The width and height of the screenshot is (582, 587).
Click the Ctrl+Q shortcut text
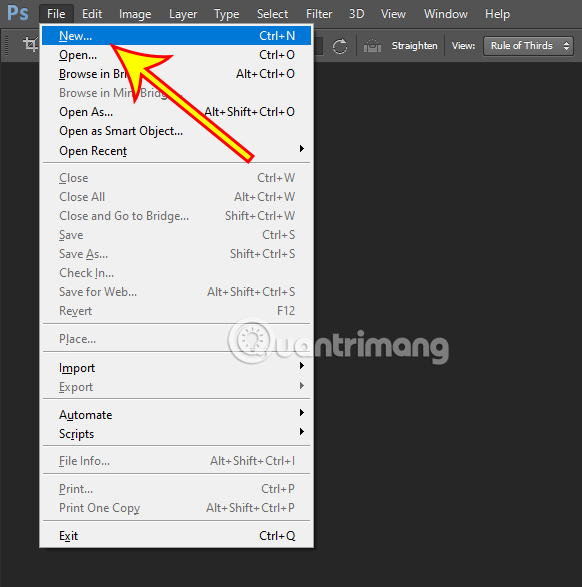[277, 536]
